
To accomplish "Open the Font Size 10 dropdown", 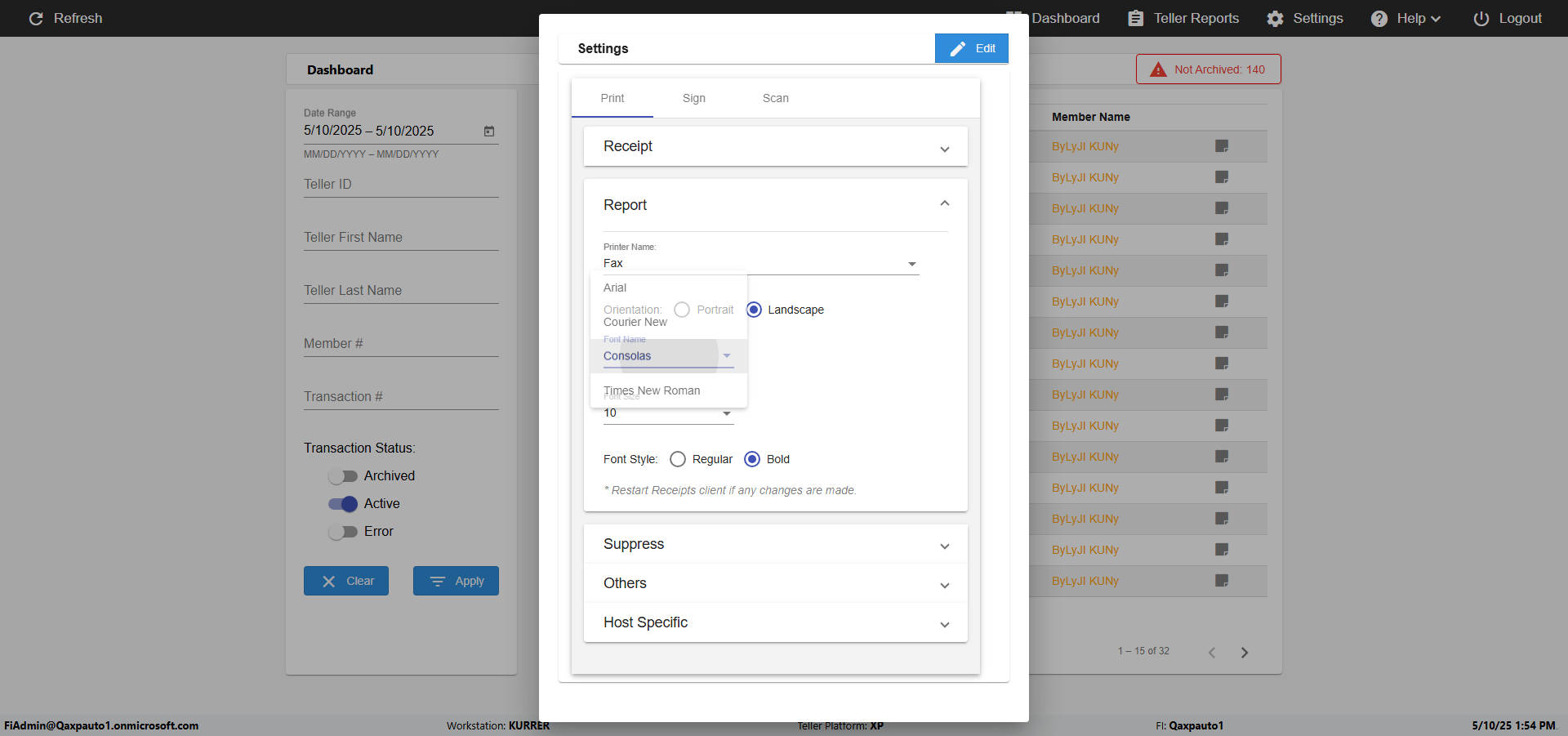I will pyautogui.click(x=668, y=413).
